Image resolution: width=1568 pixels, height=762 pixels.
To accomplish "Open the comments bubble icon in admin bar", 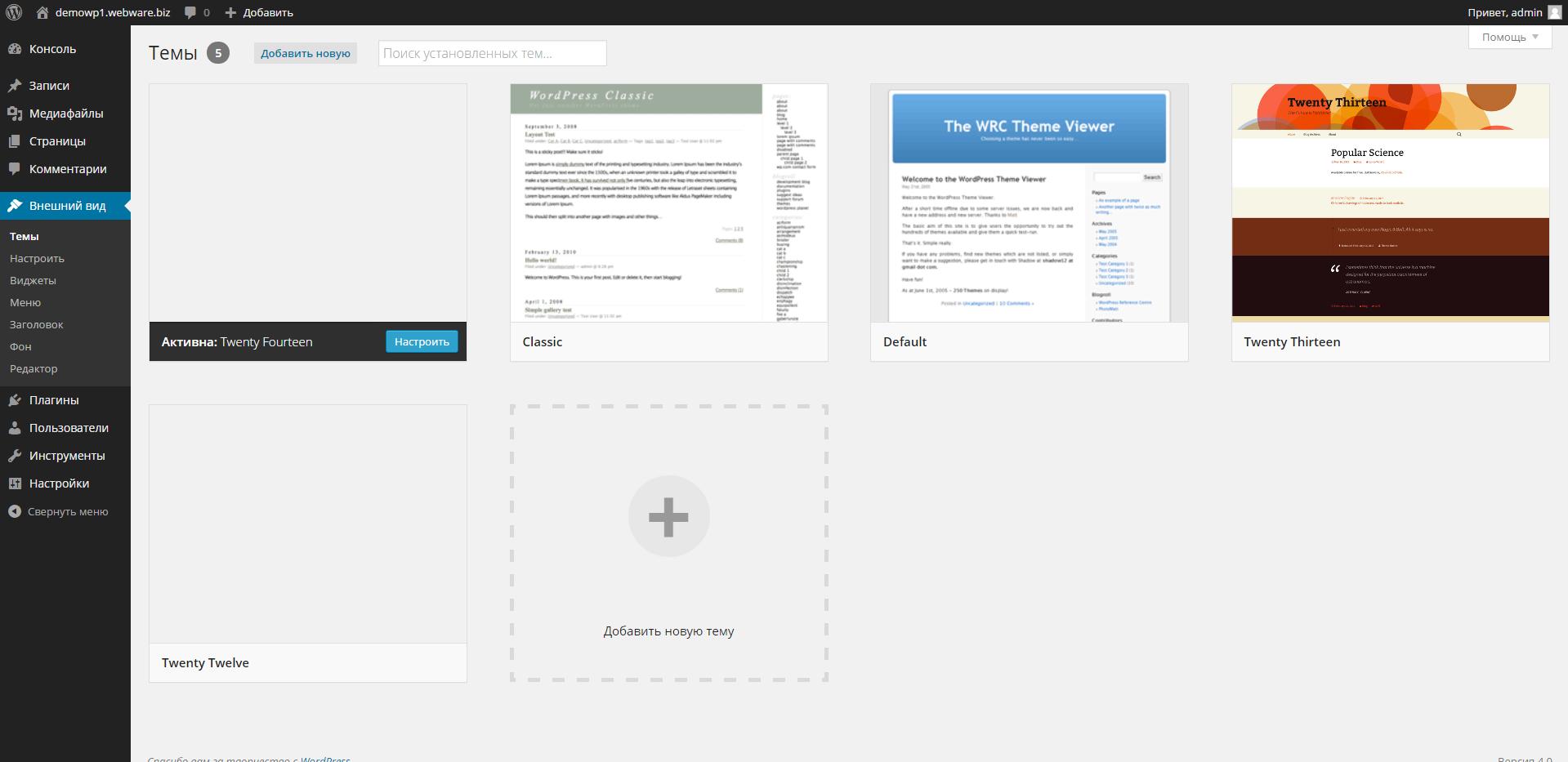I will coord(190,12).
